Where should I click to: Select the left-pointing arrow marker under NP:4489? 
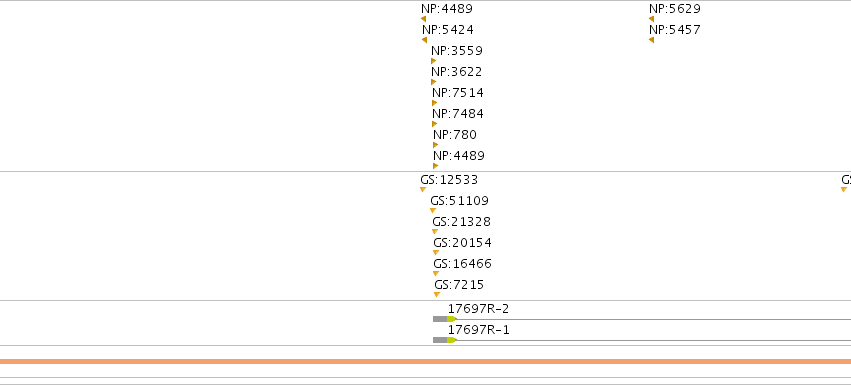pyautogui.click(x=423, y=19)
